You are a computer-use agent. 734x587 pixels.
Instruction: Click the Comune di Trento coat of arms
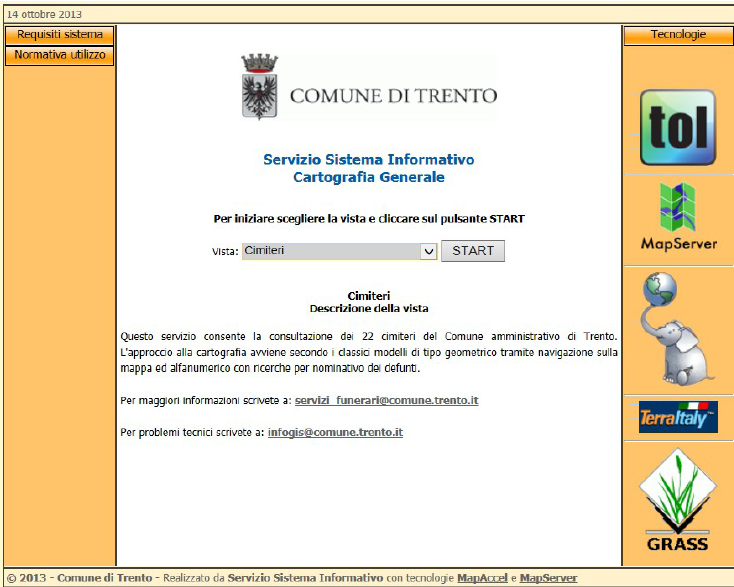click(x=259, y=87)
